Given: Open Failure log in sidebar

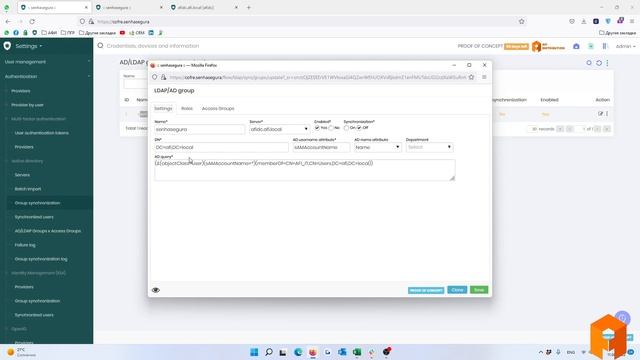Looking at the screenshot, I should click(25, 245).
